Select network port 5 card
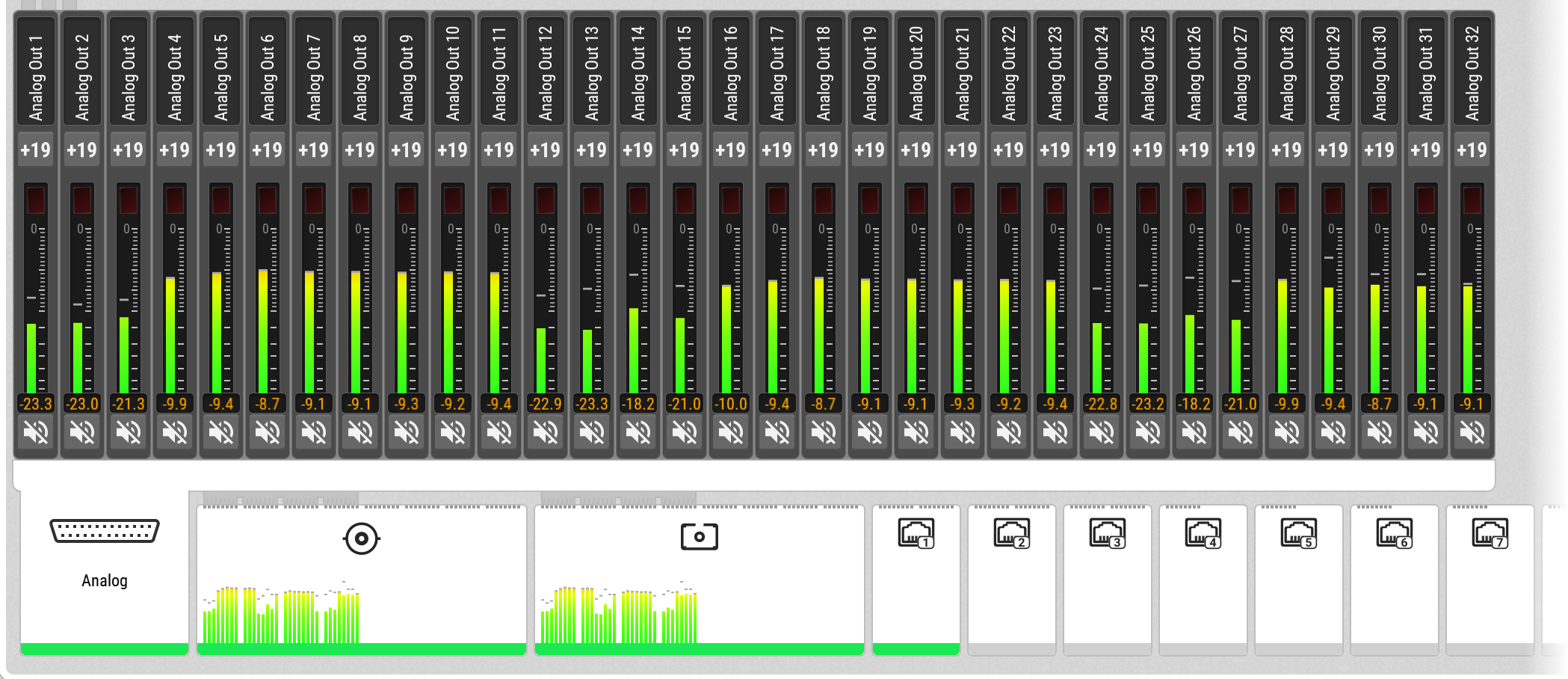 coord(1299,576)
